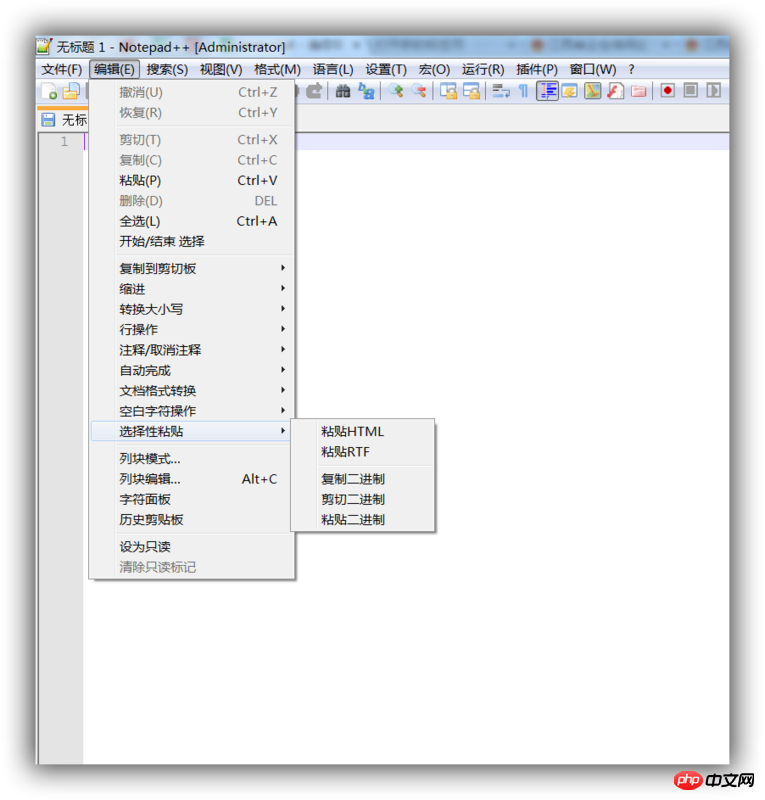This screenshot has width=765, height=800.
Task: Click the Open file toolbar icon
Action: 71,91
